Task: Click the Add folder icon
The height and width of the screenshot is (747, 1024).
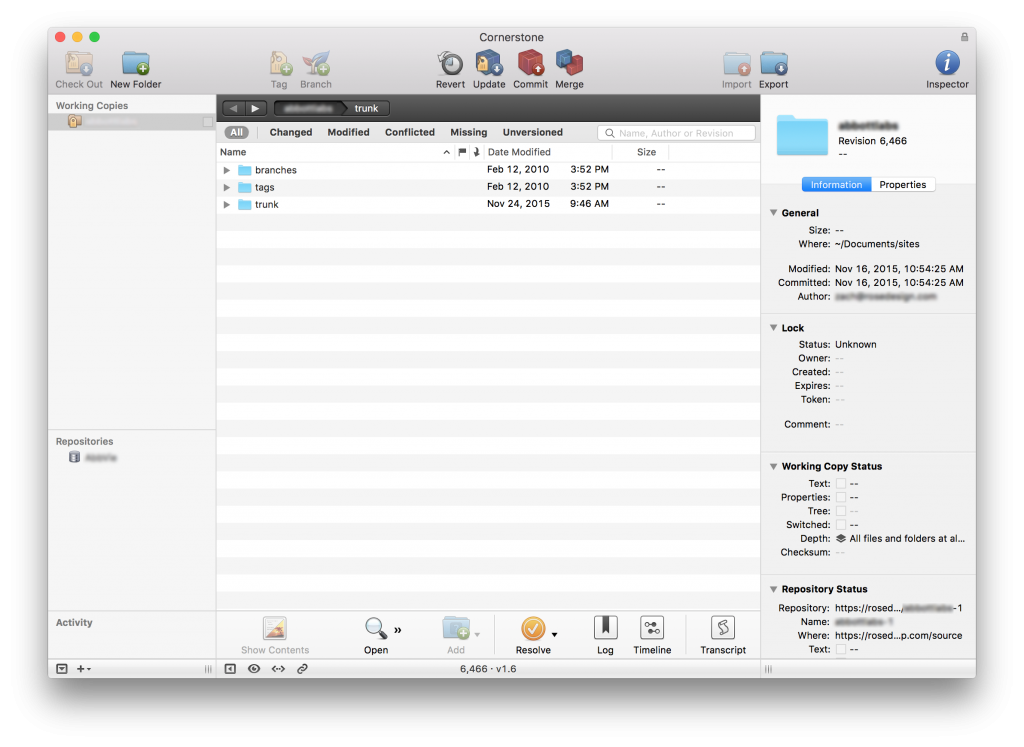Action: coord(456,628)
